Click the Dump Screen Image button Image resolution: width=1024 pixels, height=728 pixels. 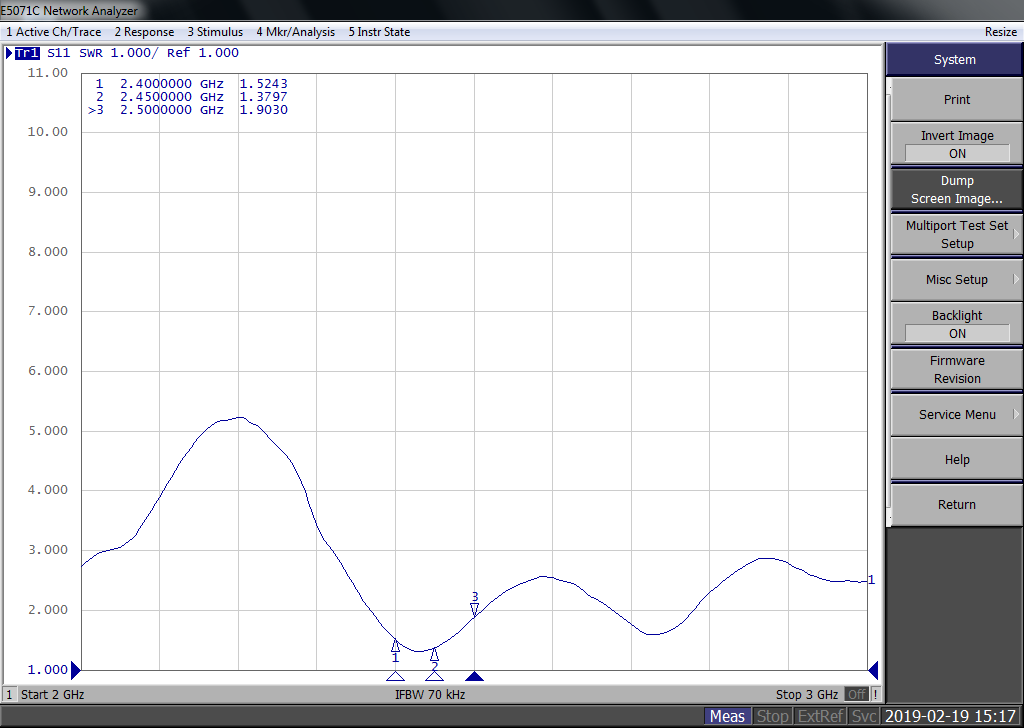coord(957,190)
